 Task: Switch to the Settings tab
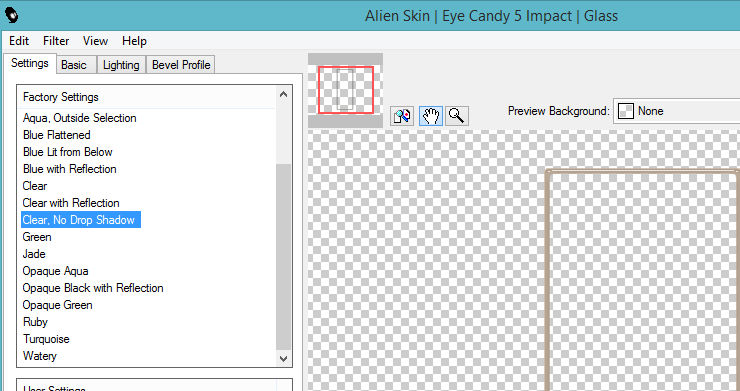(x=30, y=63)
